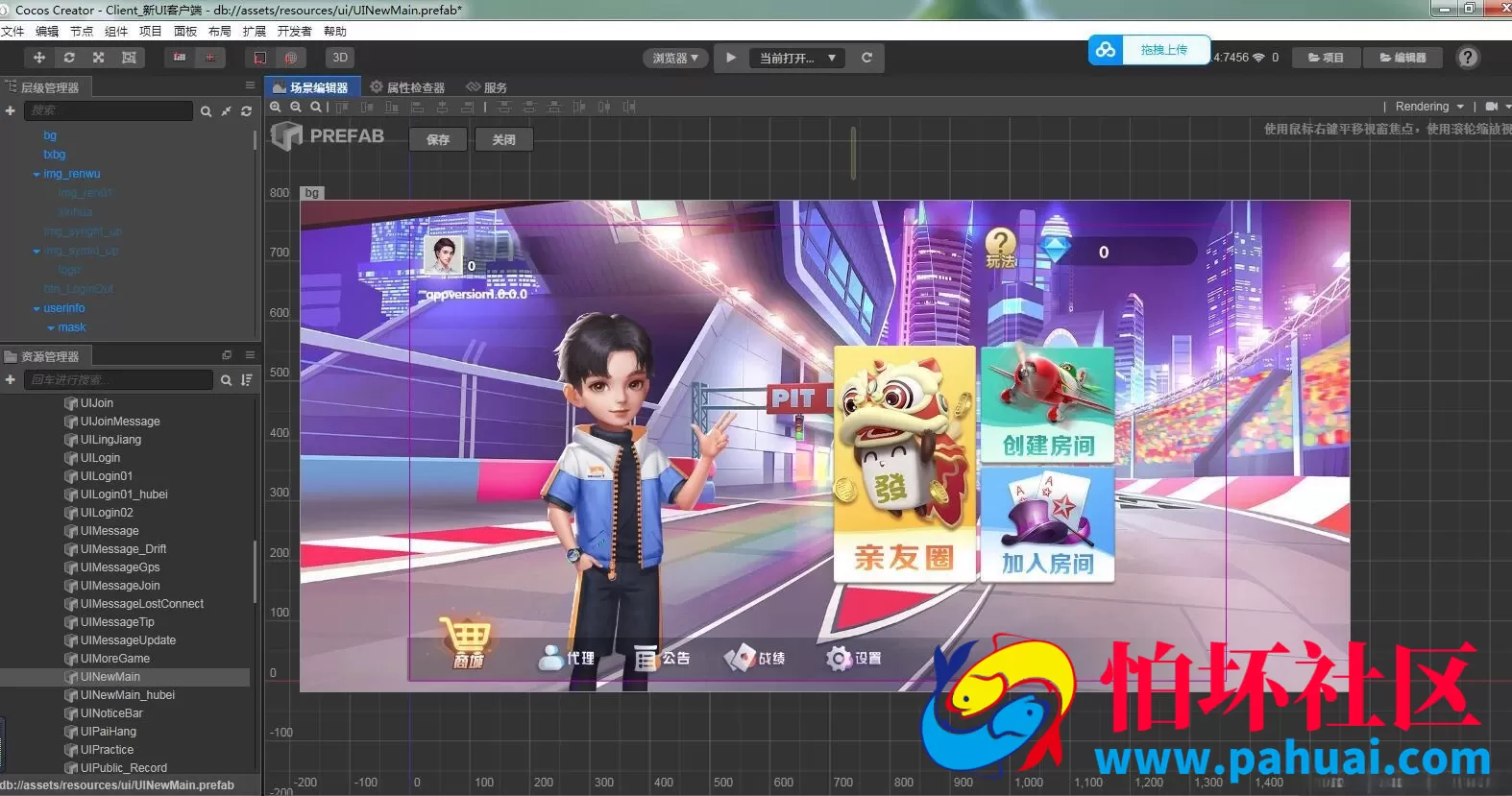The width and height of the screenshot is (1512, 796).
Task: Open the 组件 menu
Action: coord(116,32)
